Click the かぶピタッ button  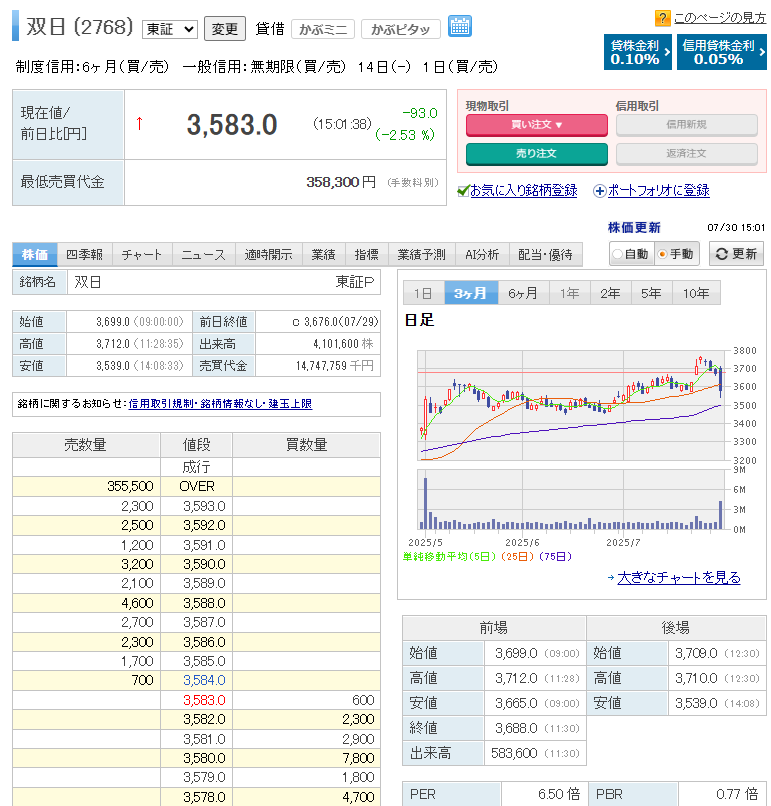click(x=400, y=29)
